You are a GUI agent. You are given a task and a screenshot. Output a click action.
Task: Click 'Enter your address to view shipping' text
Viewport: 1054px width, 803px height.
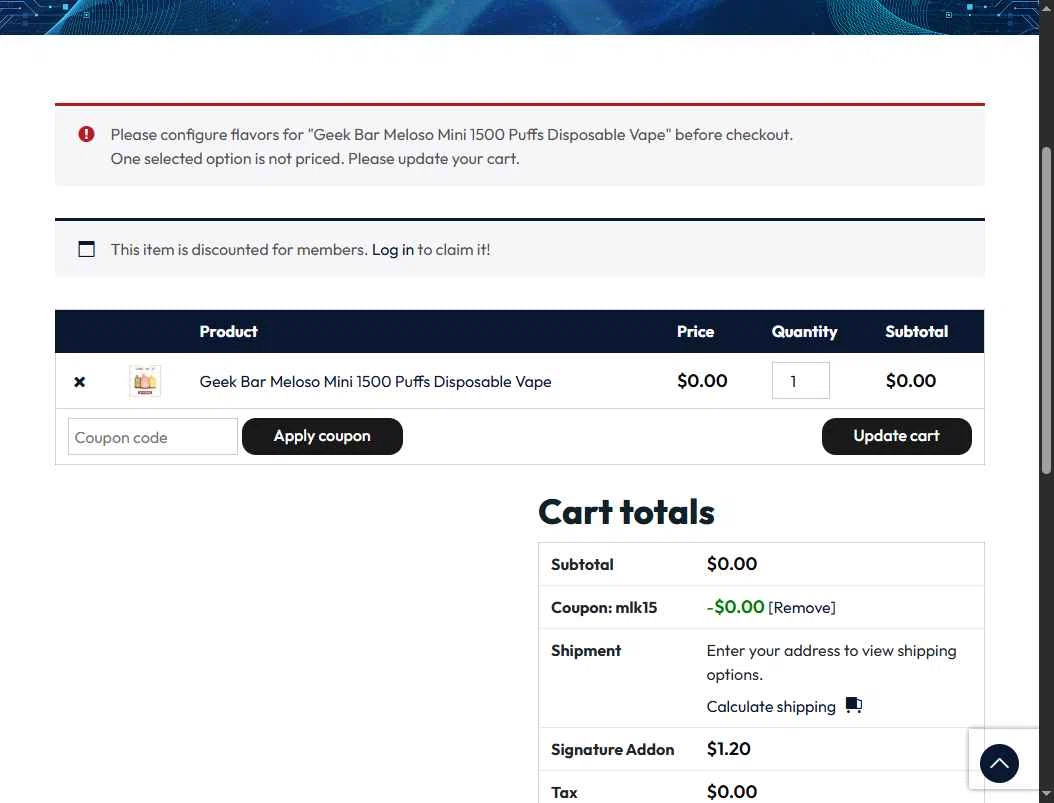[x=831, y=663]
